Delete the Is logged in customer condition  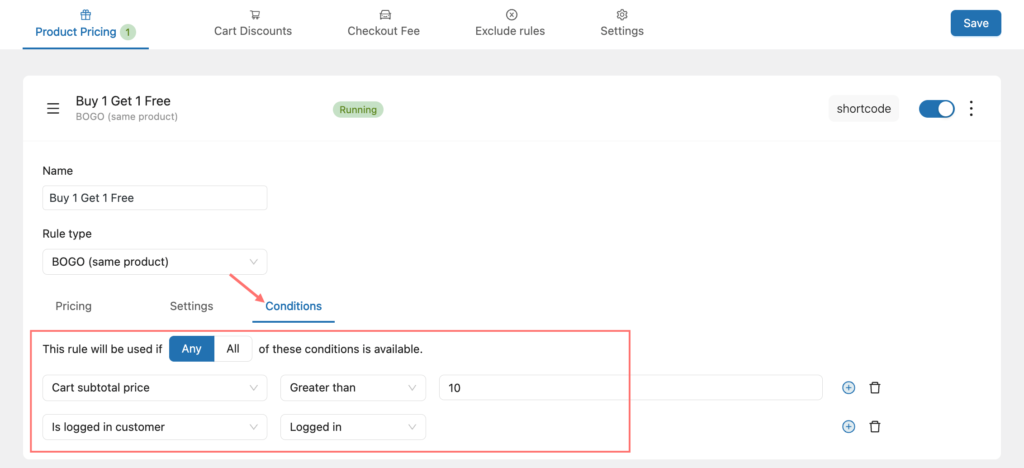click(875, 427)
